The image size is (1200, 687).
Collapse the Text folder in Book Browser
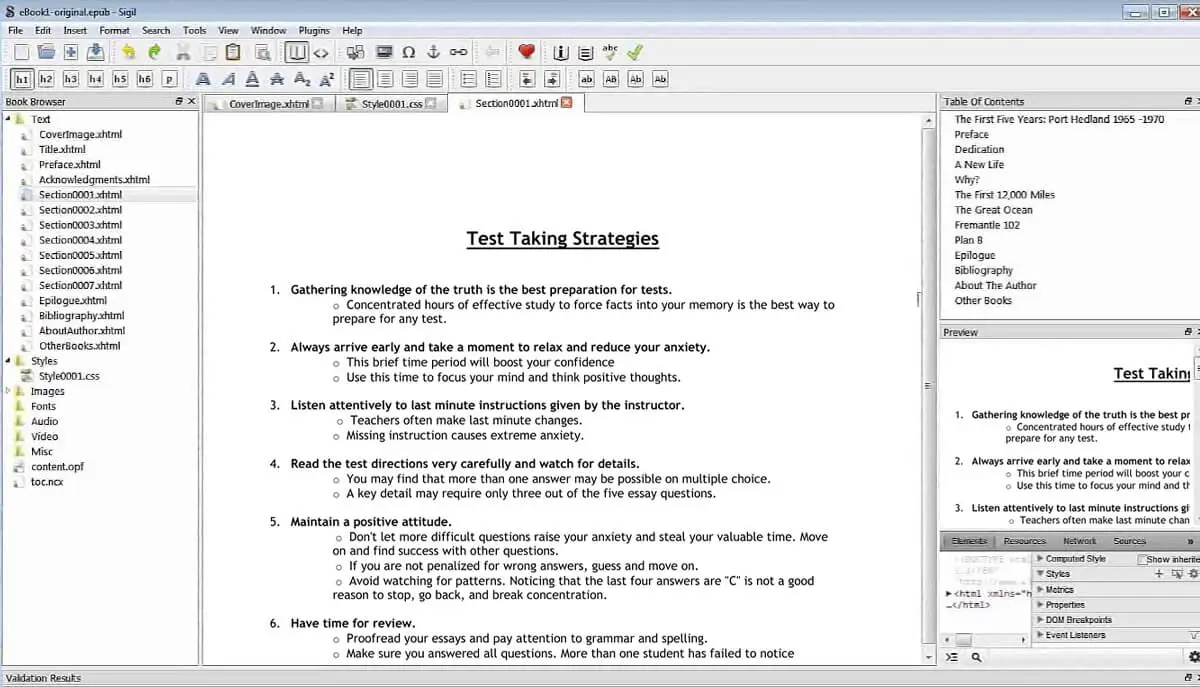coord(8,119)
